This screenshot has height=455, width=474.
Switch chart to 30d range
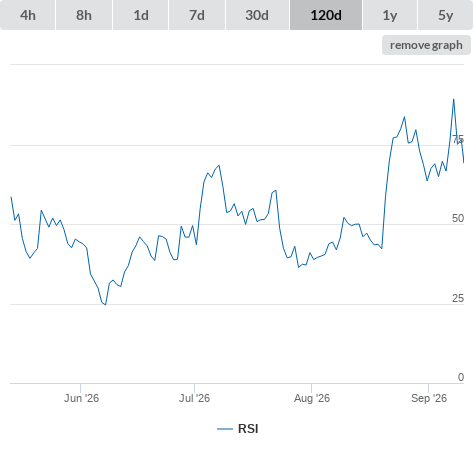click(257, 15)
